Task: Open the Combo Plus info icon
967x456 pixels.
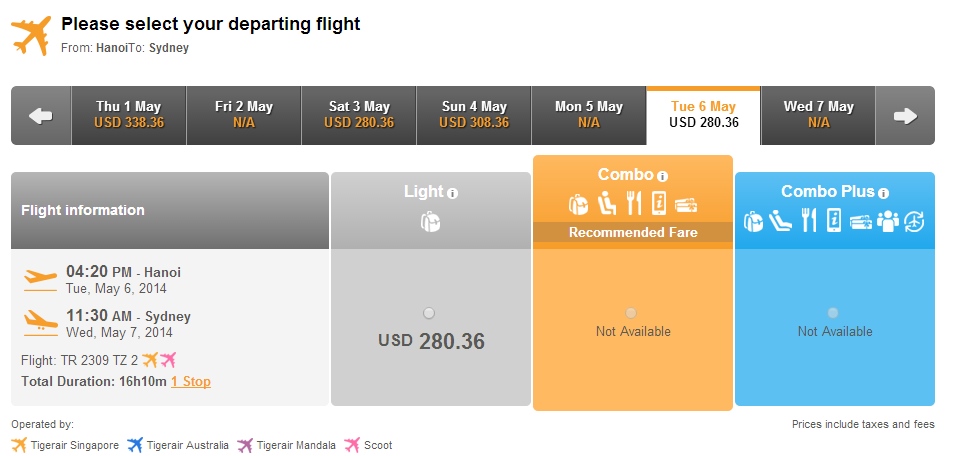Action: (x=883, y=193)
